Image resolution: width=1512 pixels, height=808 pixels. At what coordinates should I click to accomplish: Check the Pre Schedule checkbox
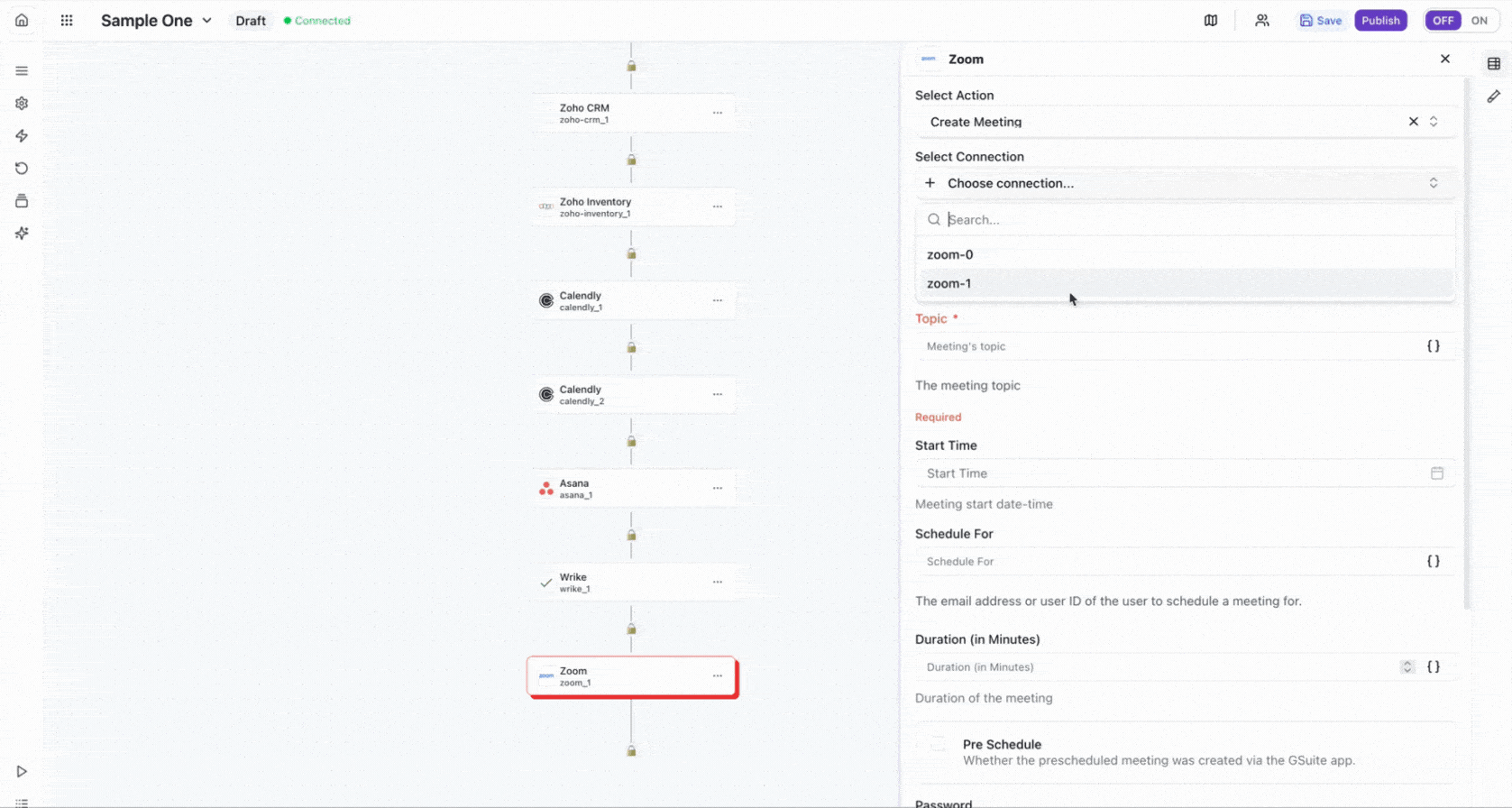point(939,744)
